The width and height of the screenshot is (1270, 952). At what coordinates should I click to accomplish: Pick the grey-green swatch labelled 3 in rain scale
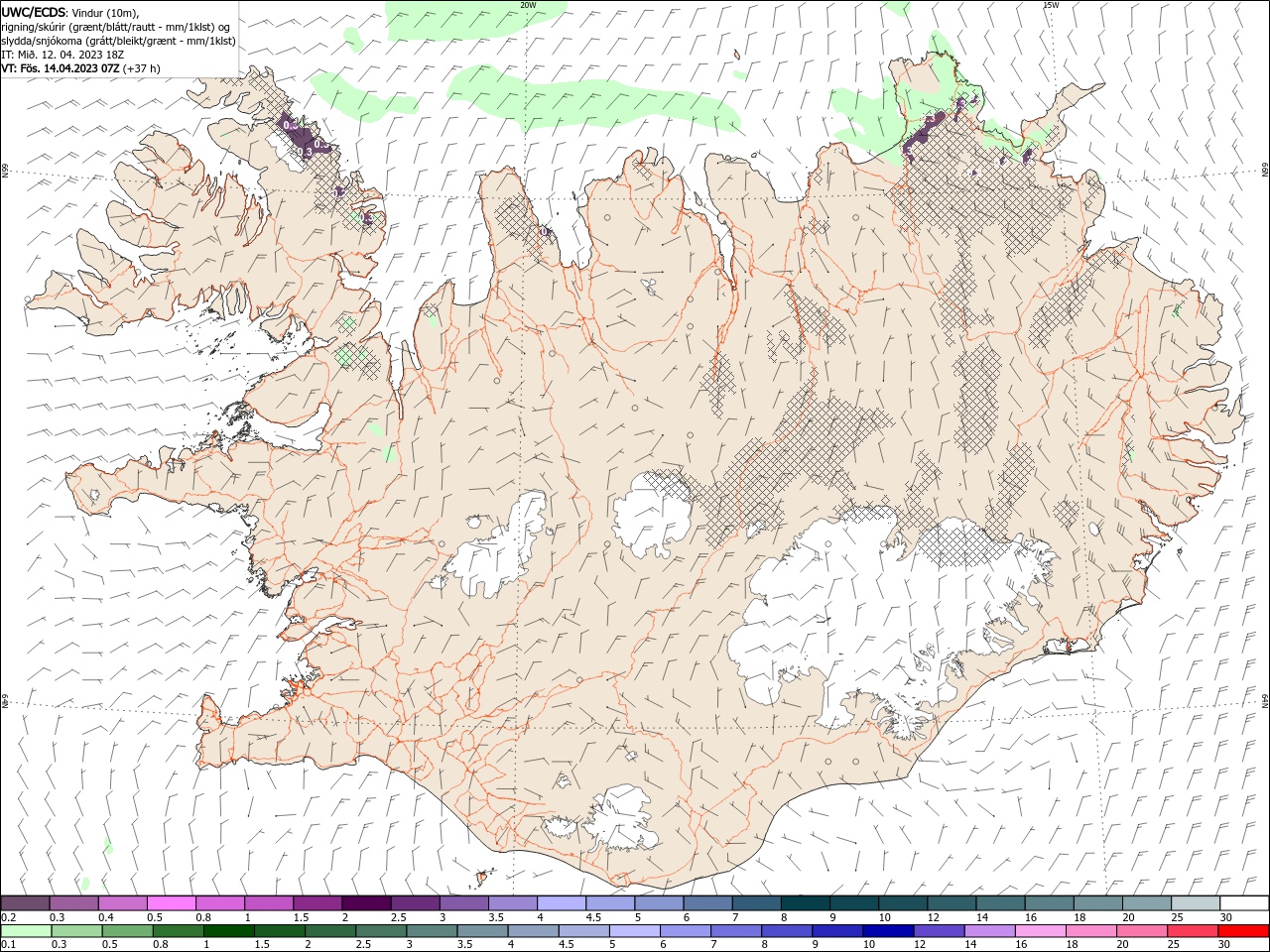tap(432, 931)
